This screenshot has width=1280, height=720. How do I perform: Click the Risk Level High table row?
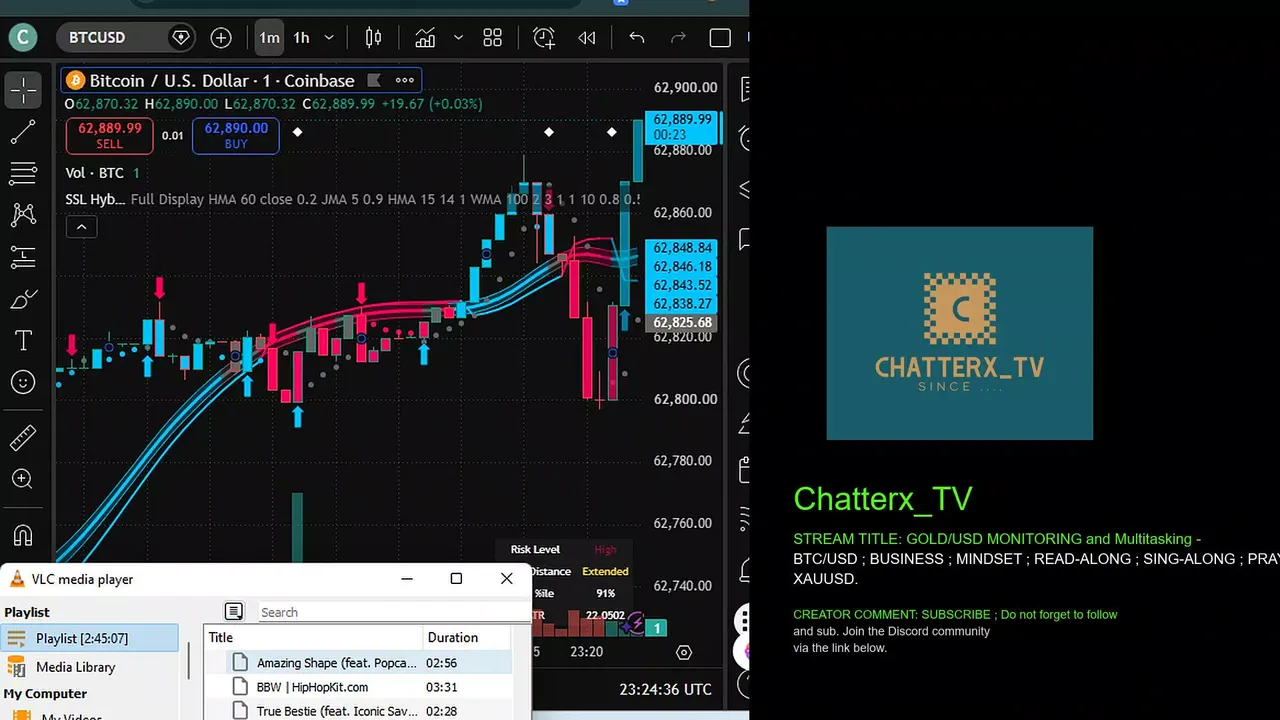(565, 549)
